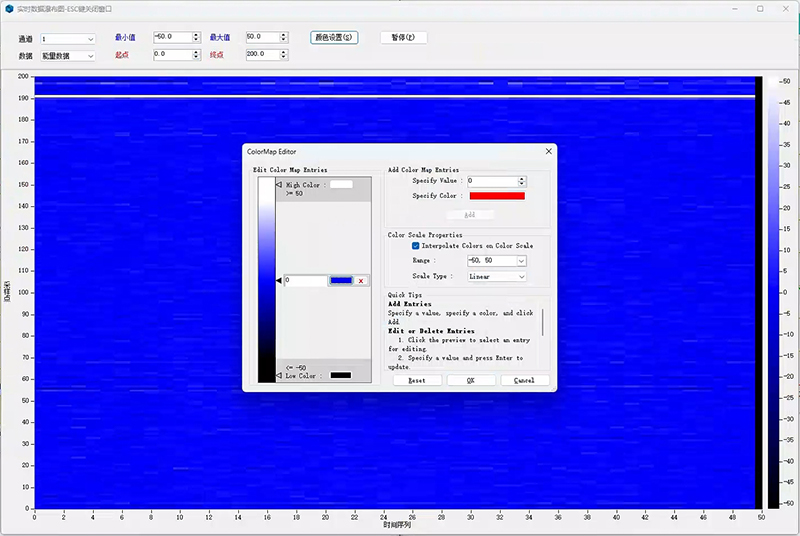The height and width of the screenshot is (536, 800).
Task: Click the Low Color marker triangle
Action: click(x=279, y=376)
